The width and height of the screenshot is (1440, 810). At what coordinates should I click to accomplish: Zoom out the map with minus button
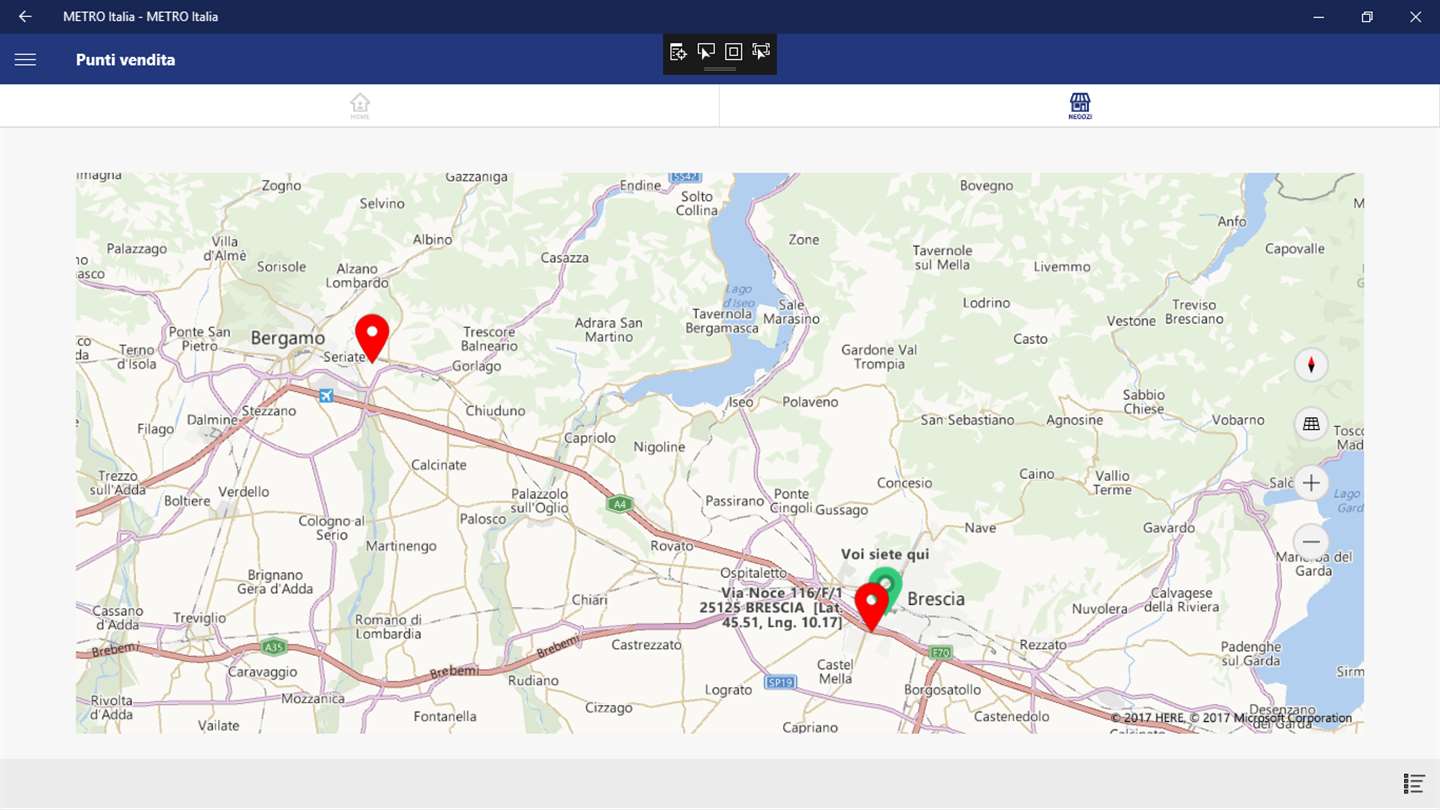pos(1311,542)
